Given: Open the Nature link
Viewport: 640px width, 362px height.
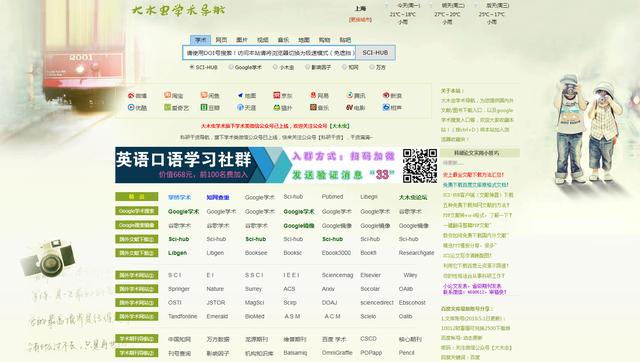Looking at the screenshot, I should click(215, 289).
